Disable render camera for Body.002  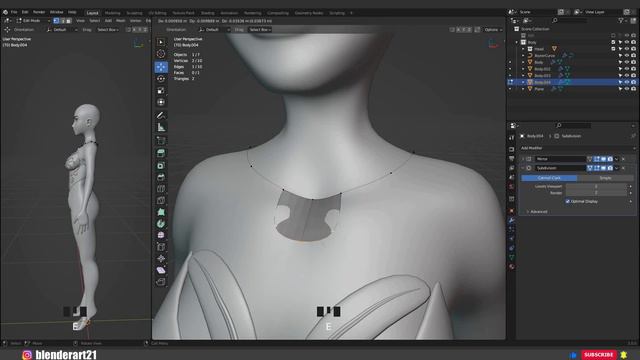tap(633, 69)
